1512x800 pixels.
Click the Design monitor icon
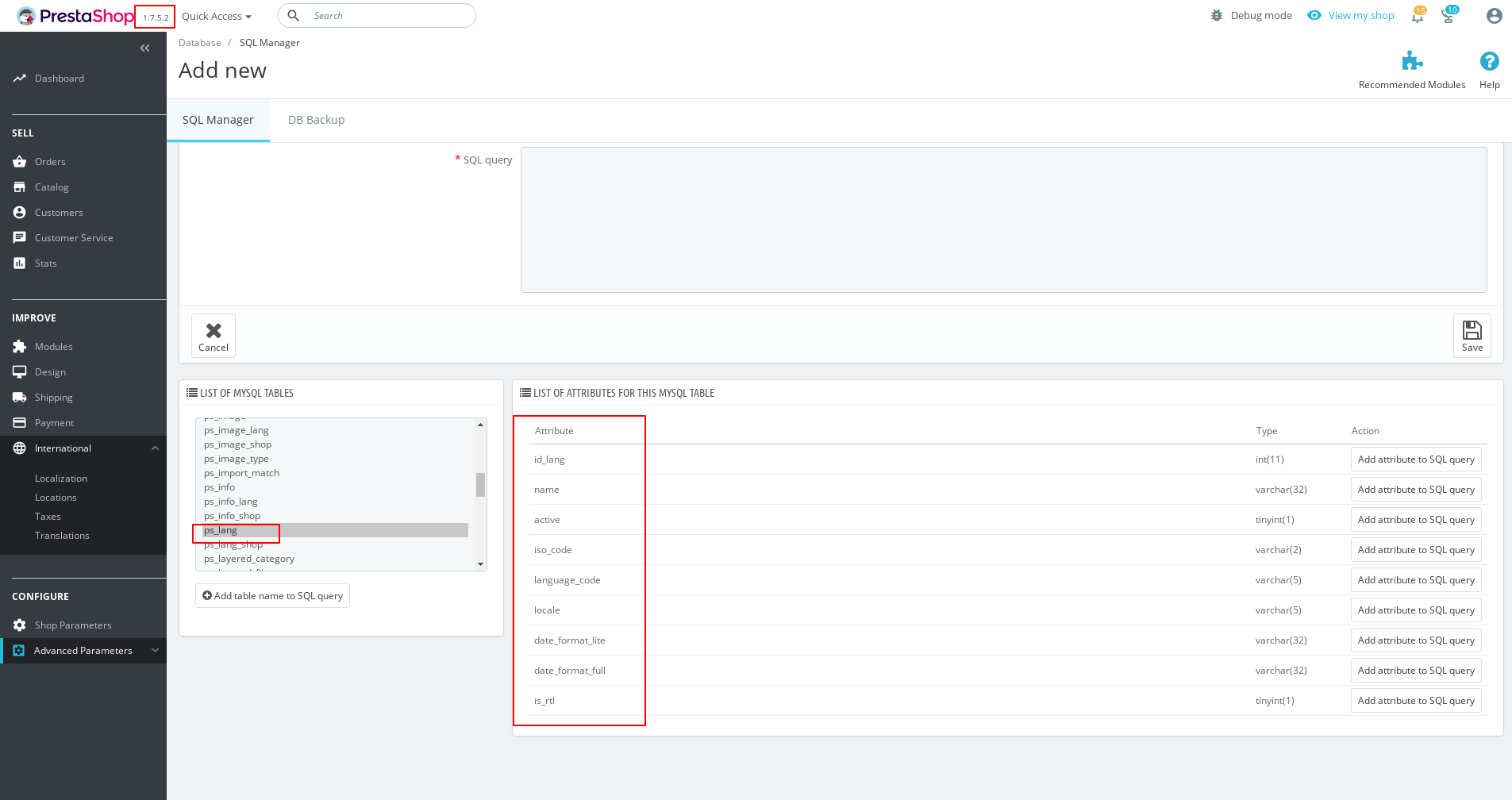click(x=20, y=372)
